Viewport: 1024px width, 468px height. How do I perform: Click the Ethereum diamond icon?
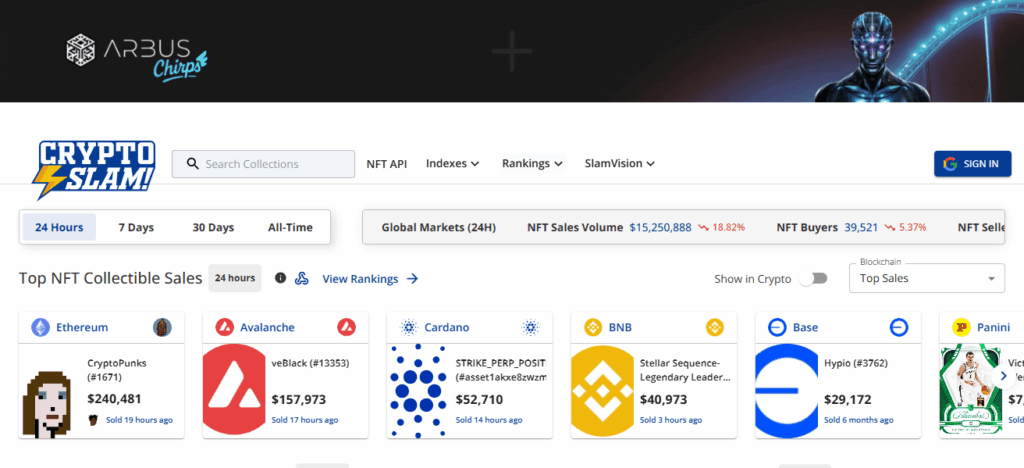(x=40, y=327)
